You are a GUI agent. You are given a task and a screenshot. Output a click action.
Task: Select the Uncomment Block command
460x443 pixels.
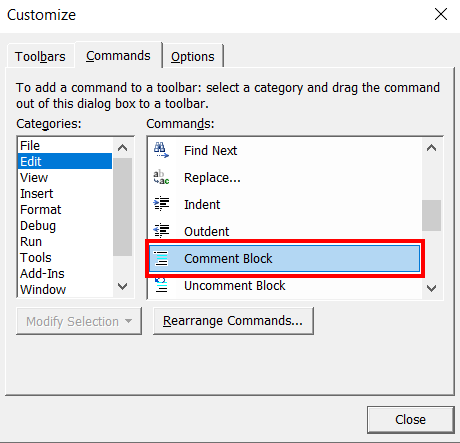pyautogui.click(x=285, y=285)
